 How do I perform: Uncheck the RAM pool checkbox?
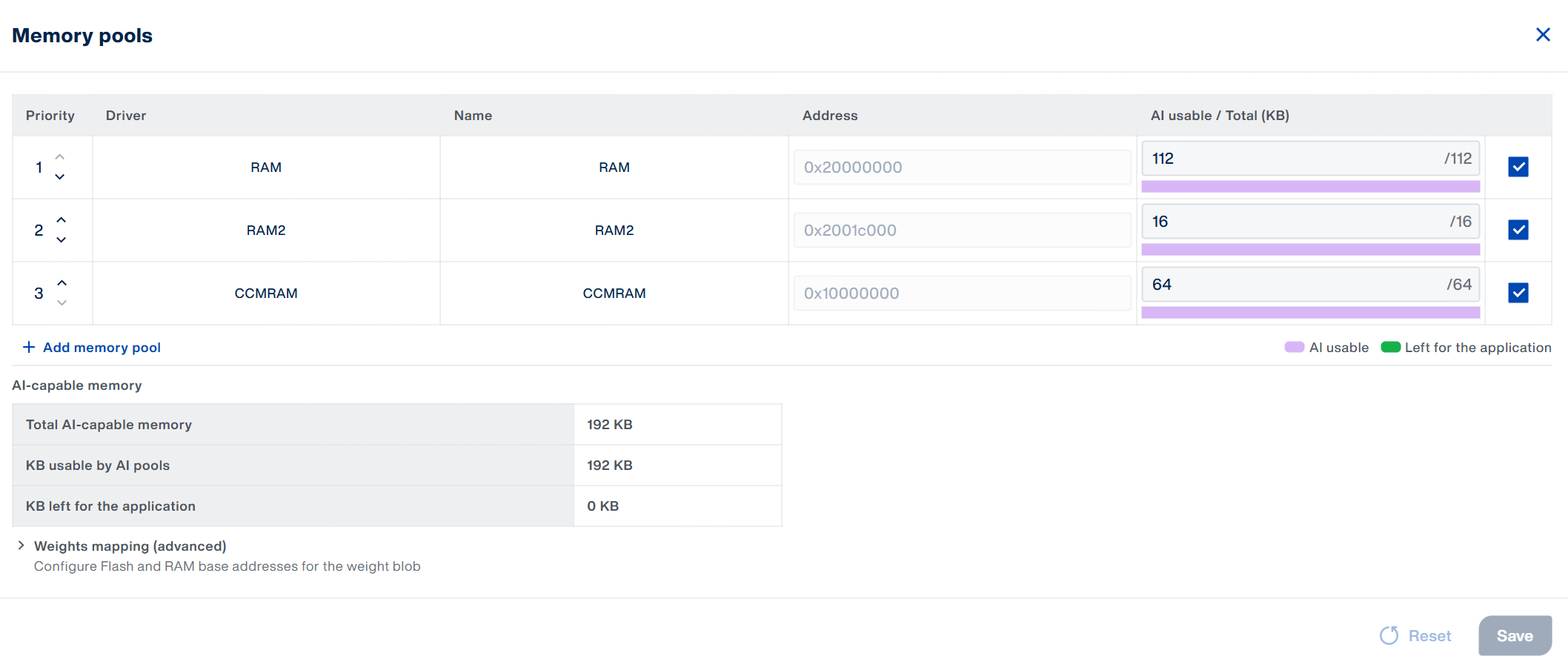point(1518,167)
